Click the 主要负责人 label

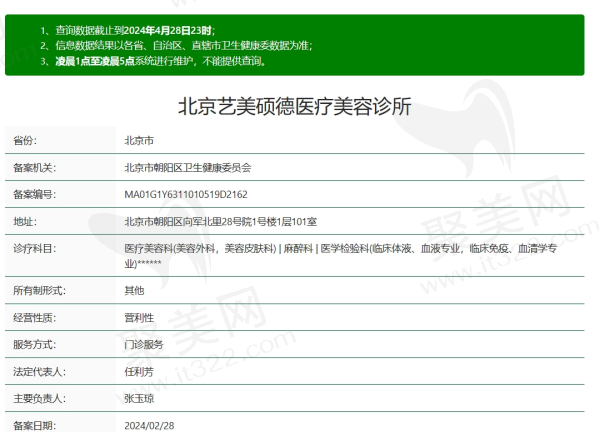[x=39, y=398]
